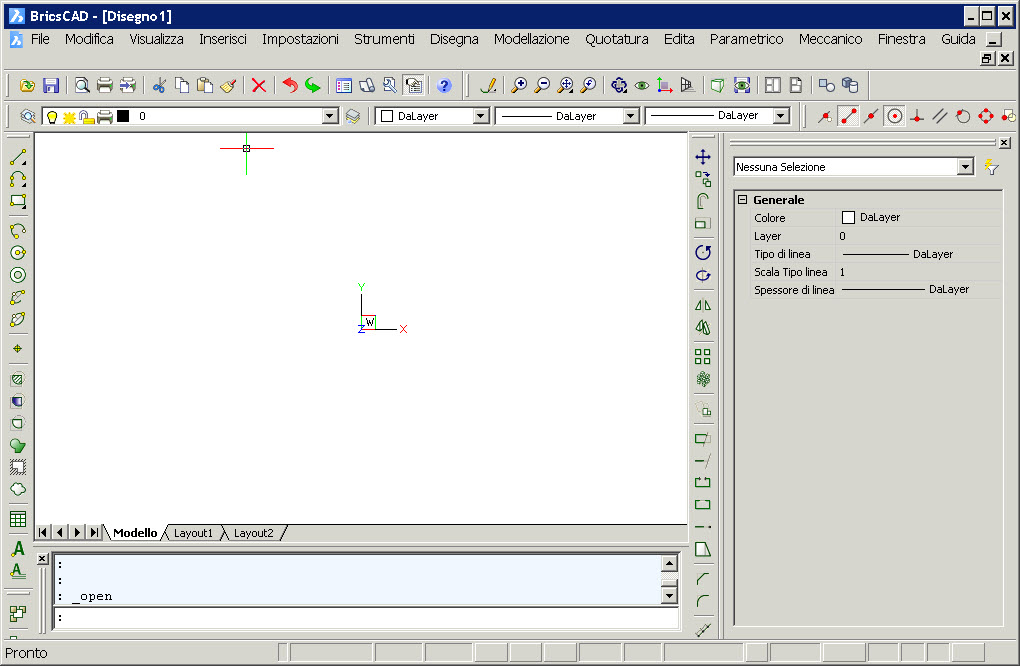Collapse the Generale properties section
This screenshot has height=666, width=1020.
tap(742, 200)
